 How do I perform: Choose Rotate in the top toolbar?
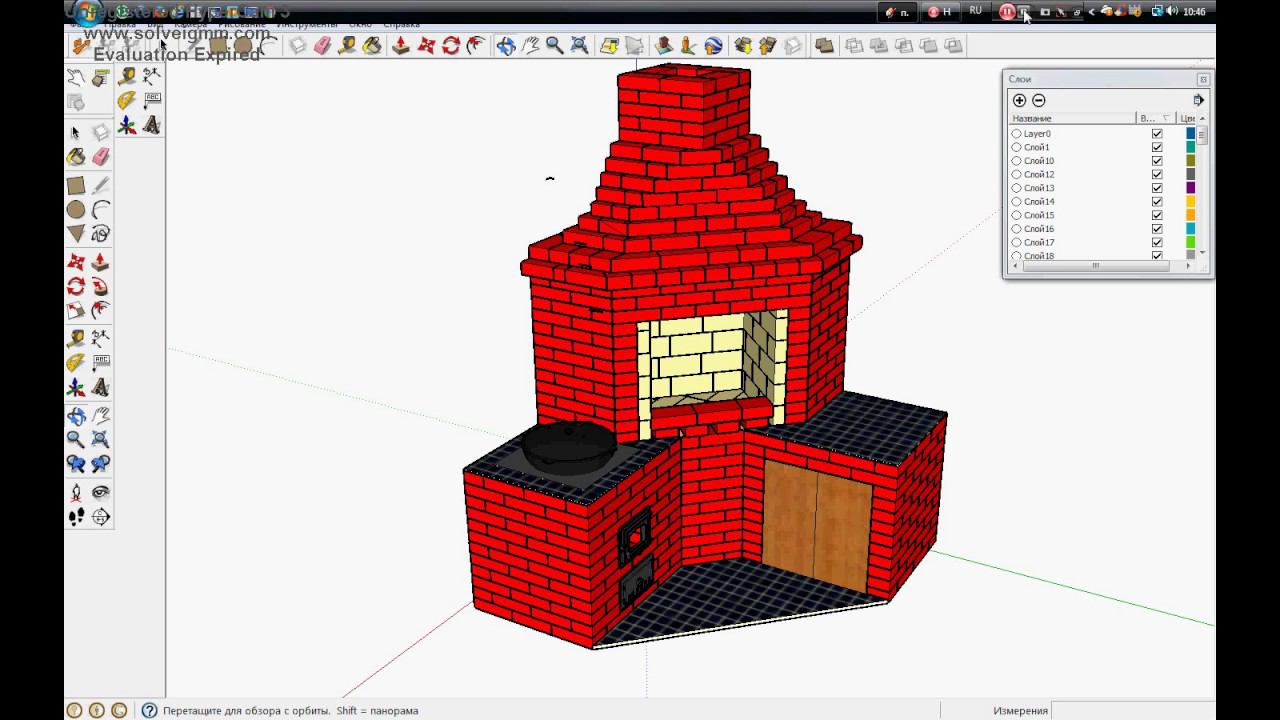[x=451, y=45]
